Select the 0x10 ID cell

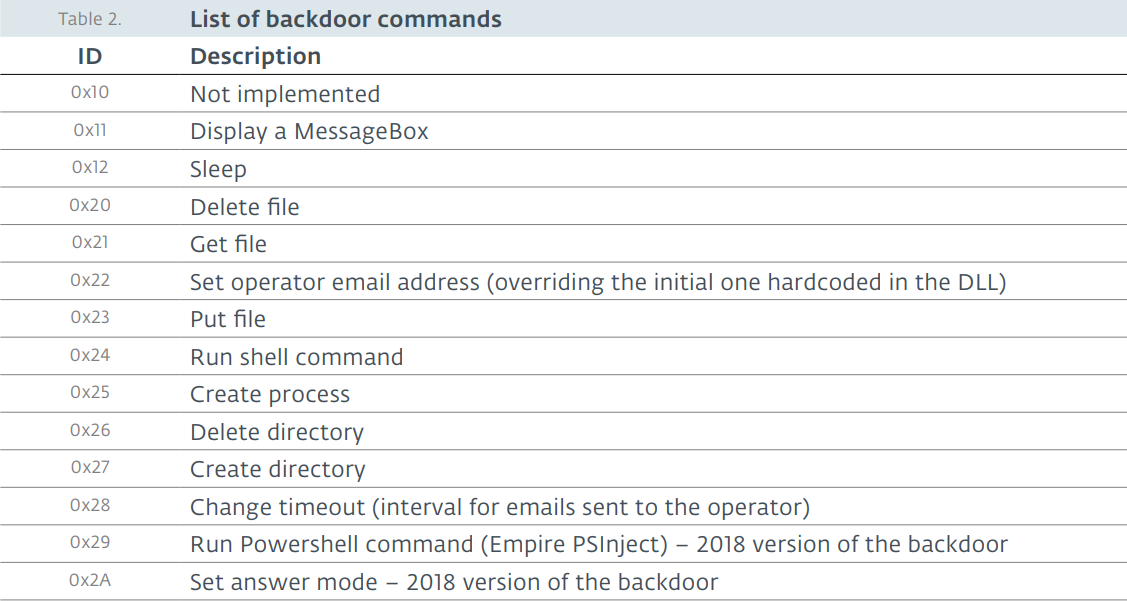click(x=90, y=92)
